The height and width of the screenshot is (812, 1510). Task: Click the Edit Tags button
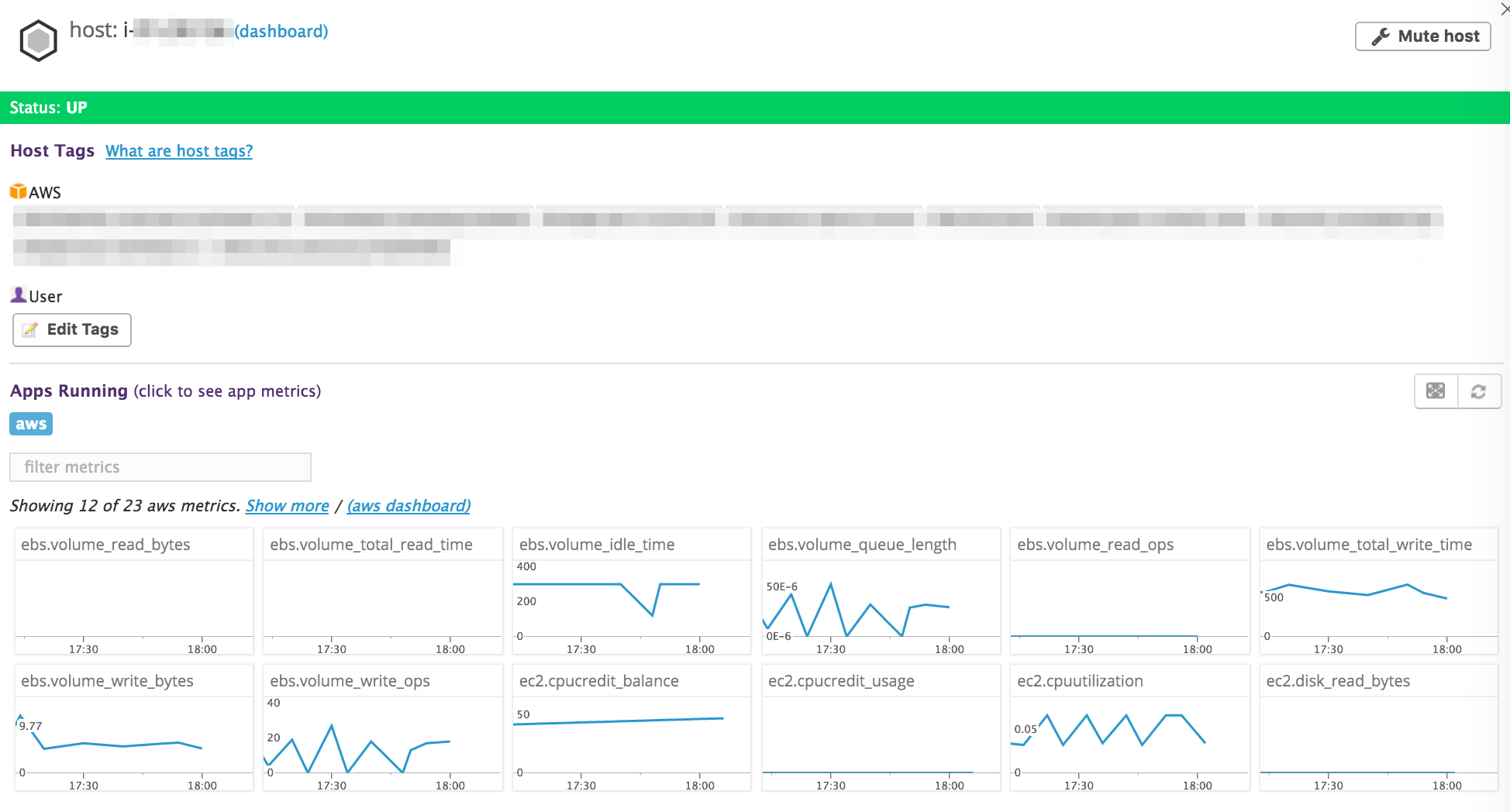[72, 330]
